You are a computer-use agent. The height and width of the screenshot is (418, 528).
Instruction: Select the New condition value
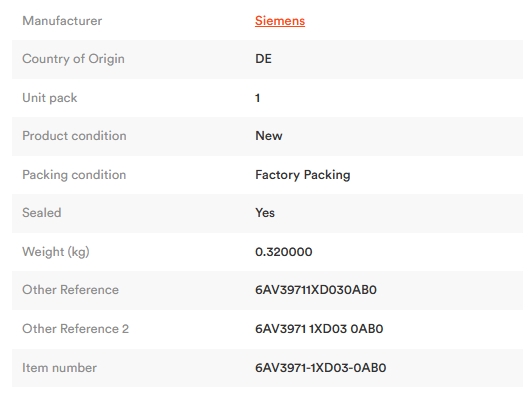[x=269, y=136]
